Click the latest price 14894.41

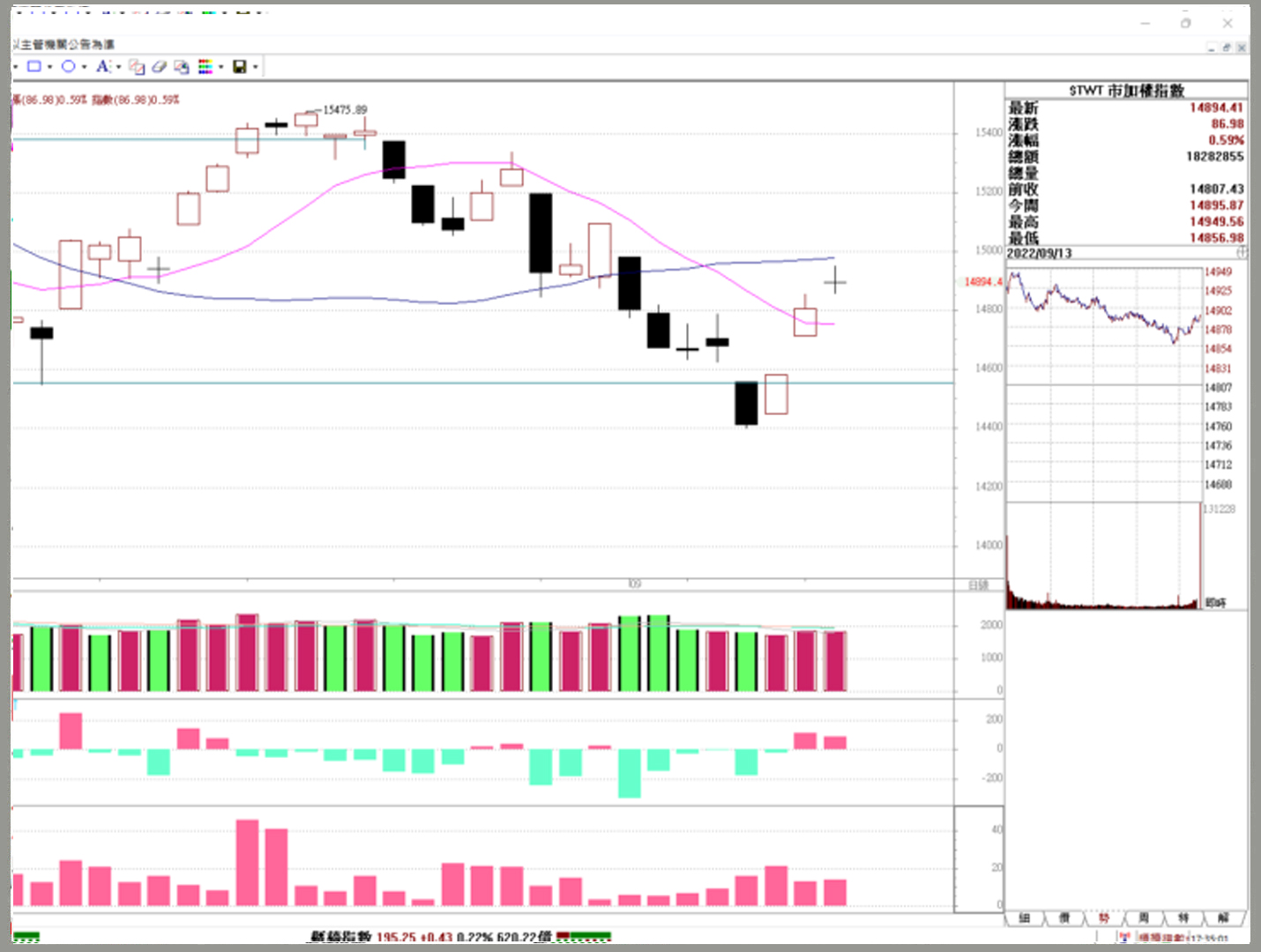point(1216,108)
